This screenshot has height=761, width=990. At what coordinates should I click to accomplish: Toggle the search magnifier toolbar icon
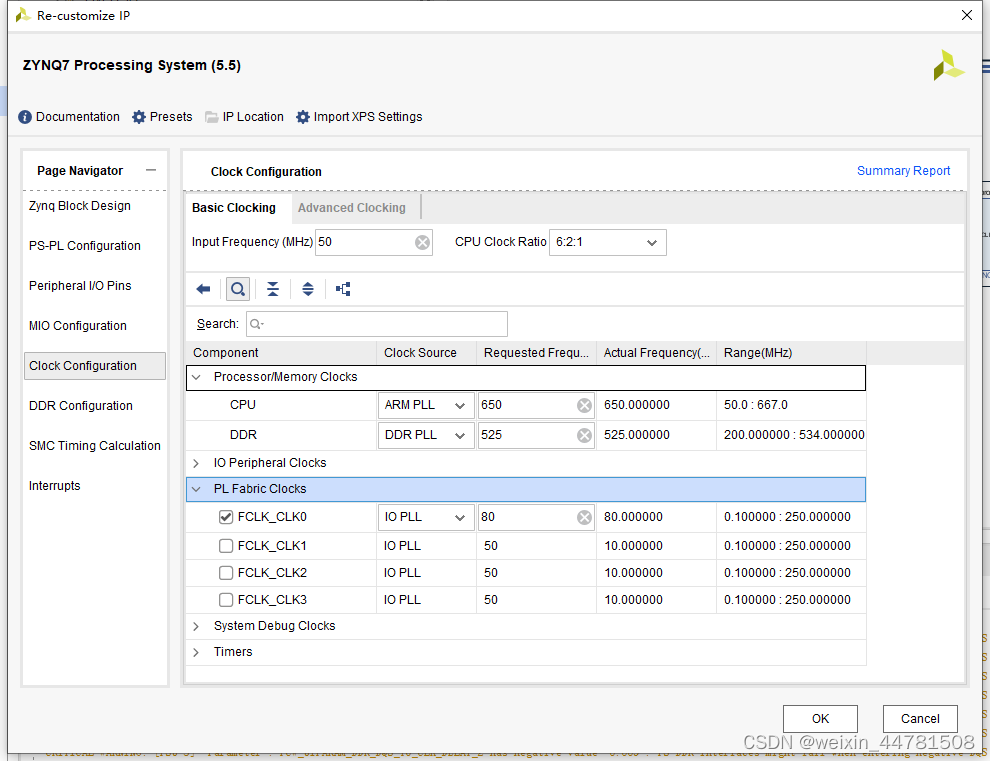coord(237,289)
